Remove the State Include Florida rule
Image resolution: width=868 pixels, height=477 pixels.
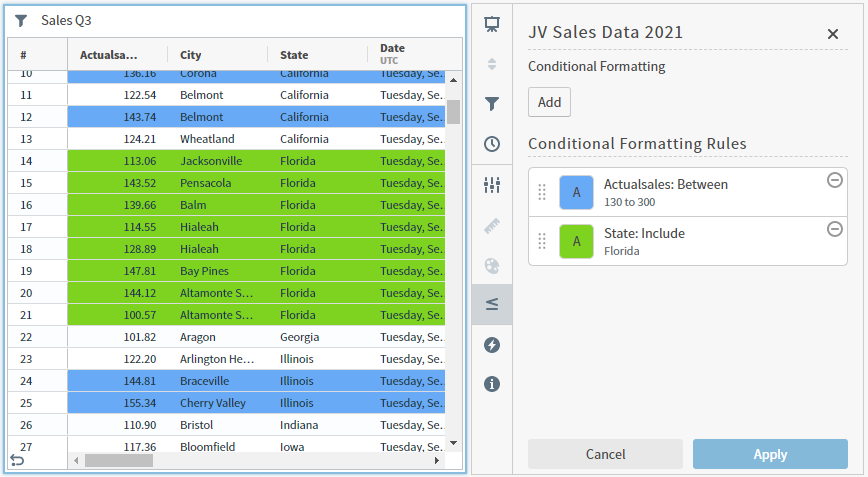tap(835, 229)
